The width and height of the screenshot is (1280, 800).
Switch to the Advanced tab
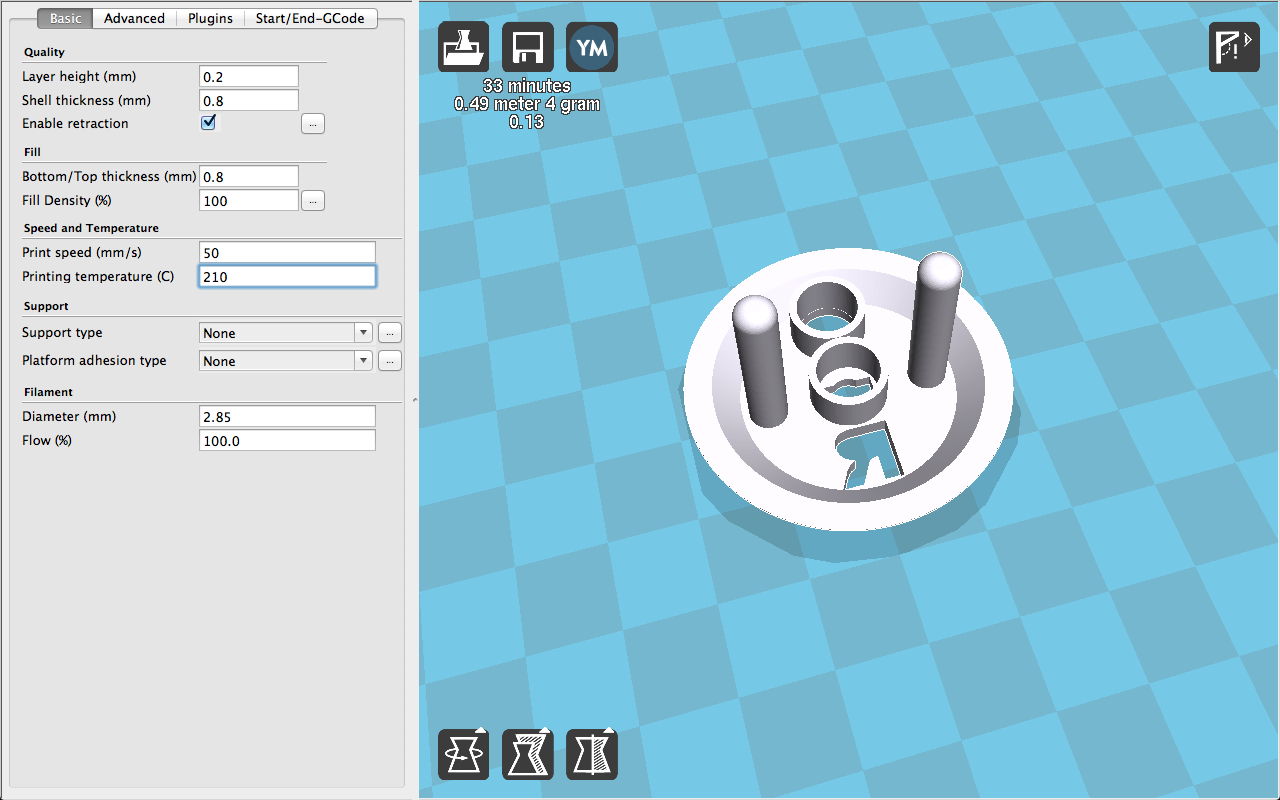(134, 18)
